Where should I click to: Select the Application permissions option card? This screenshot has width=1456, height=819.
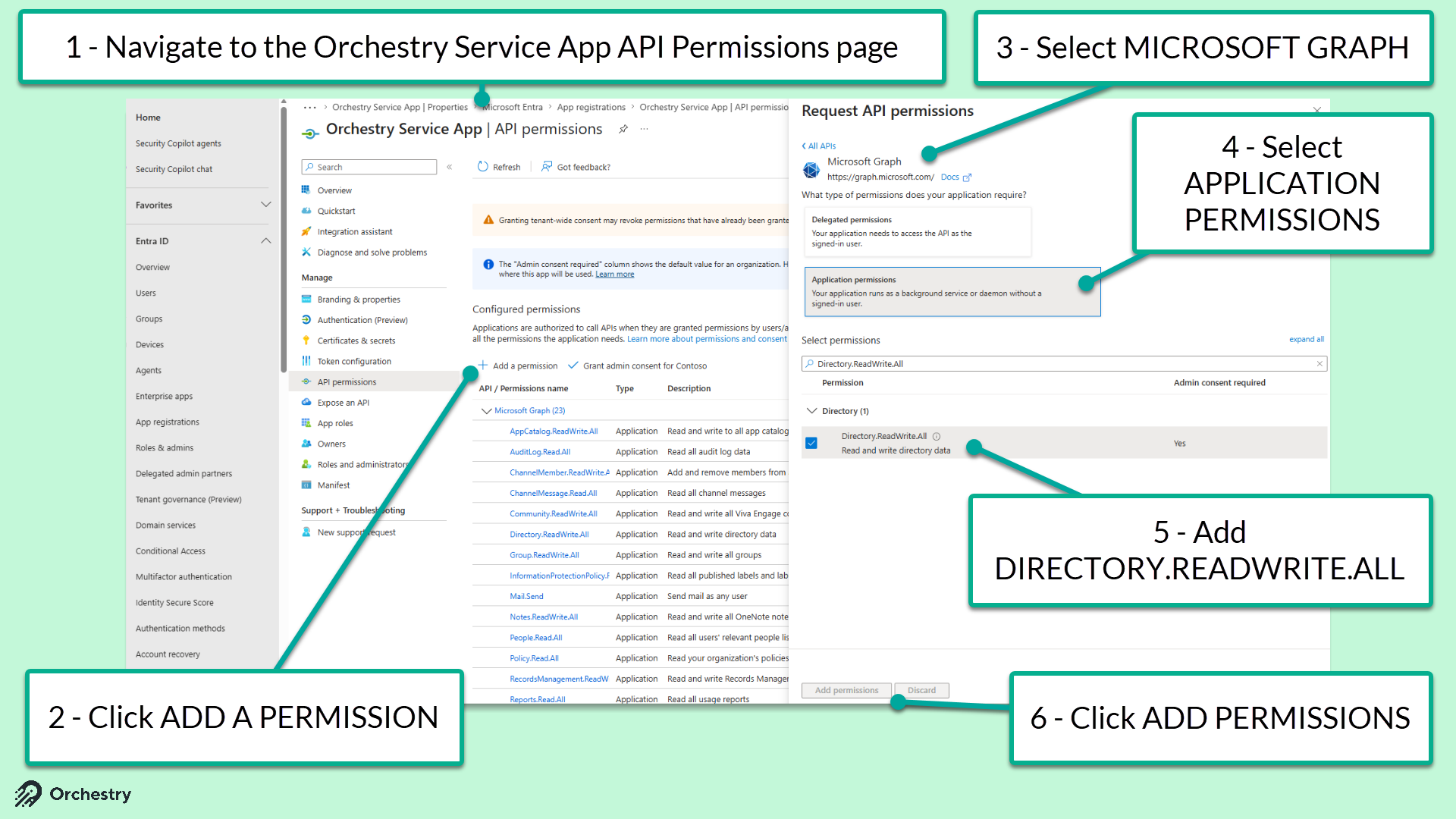click(952, 292)
